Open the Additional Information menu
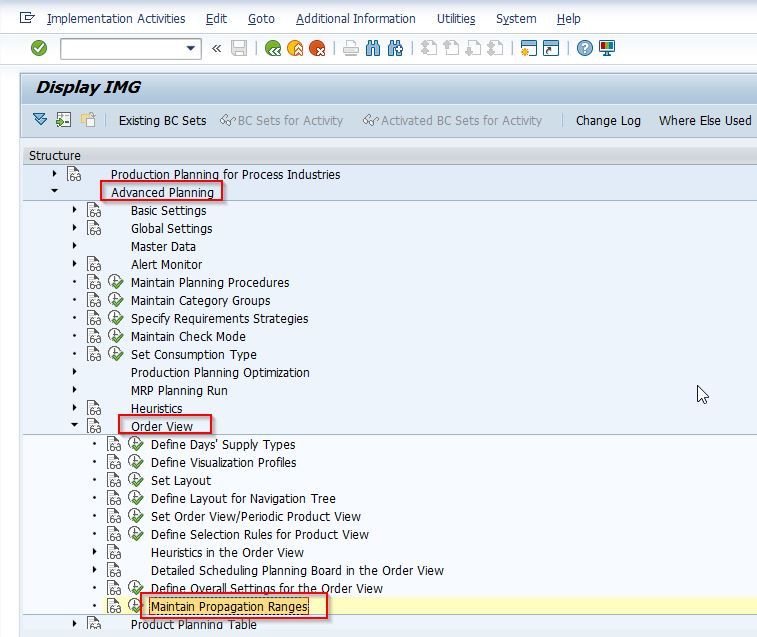757x637 pixels. (x=355, y=19)
